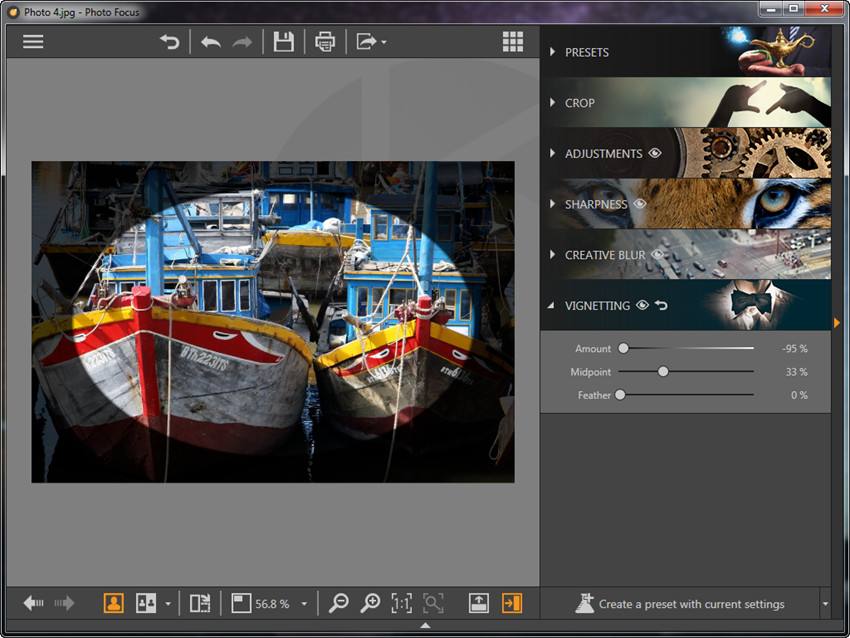Toggle VIGNETTING eye visibility
Viewport: 850px width, 638px height.
tap(642, 305)
